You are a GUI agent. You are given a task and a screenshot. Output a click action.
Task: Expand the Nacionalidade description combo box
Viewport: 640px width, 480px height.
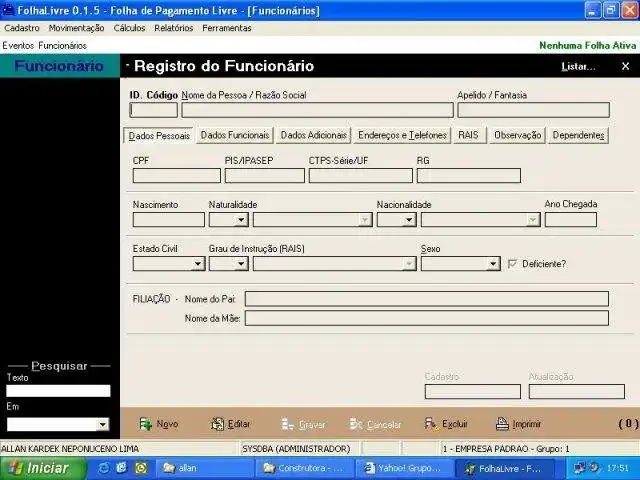coord(533,220)
